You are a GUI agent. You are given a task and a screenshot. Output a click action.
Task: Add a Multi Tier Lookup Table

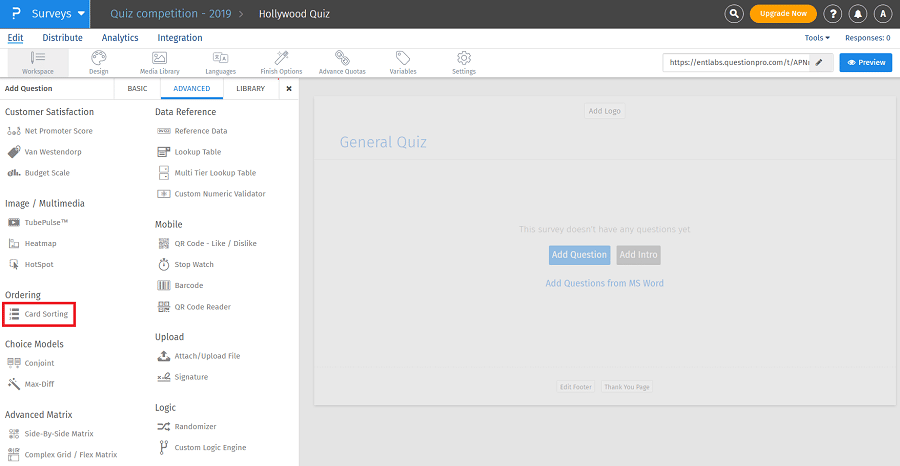point(207,173)
